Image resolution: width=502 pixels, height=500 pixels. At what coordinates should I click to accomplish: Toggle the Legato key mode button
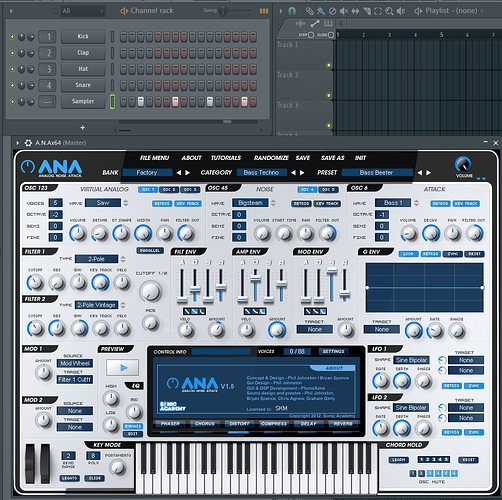[x=69, y=478]
